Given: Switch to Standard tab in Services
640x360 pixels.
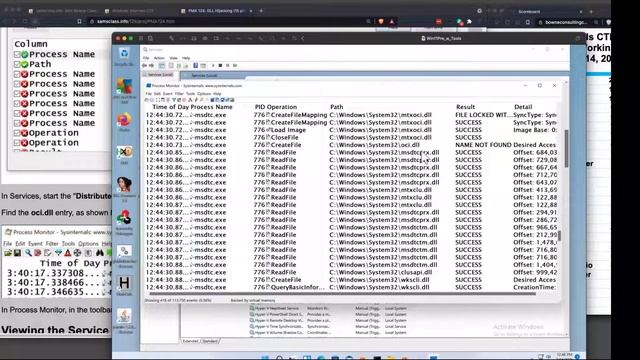Looking at the screenshot, I should (x=210, y=341).
